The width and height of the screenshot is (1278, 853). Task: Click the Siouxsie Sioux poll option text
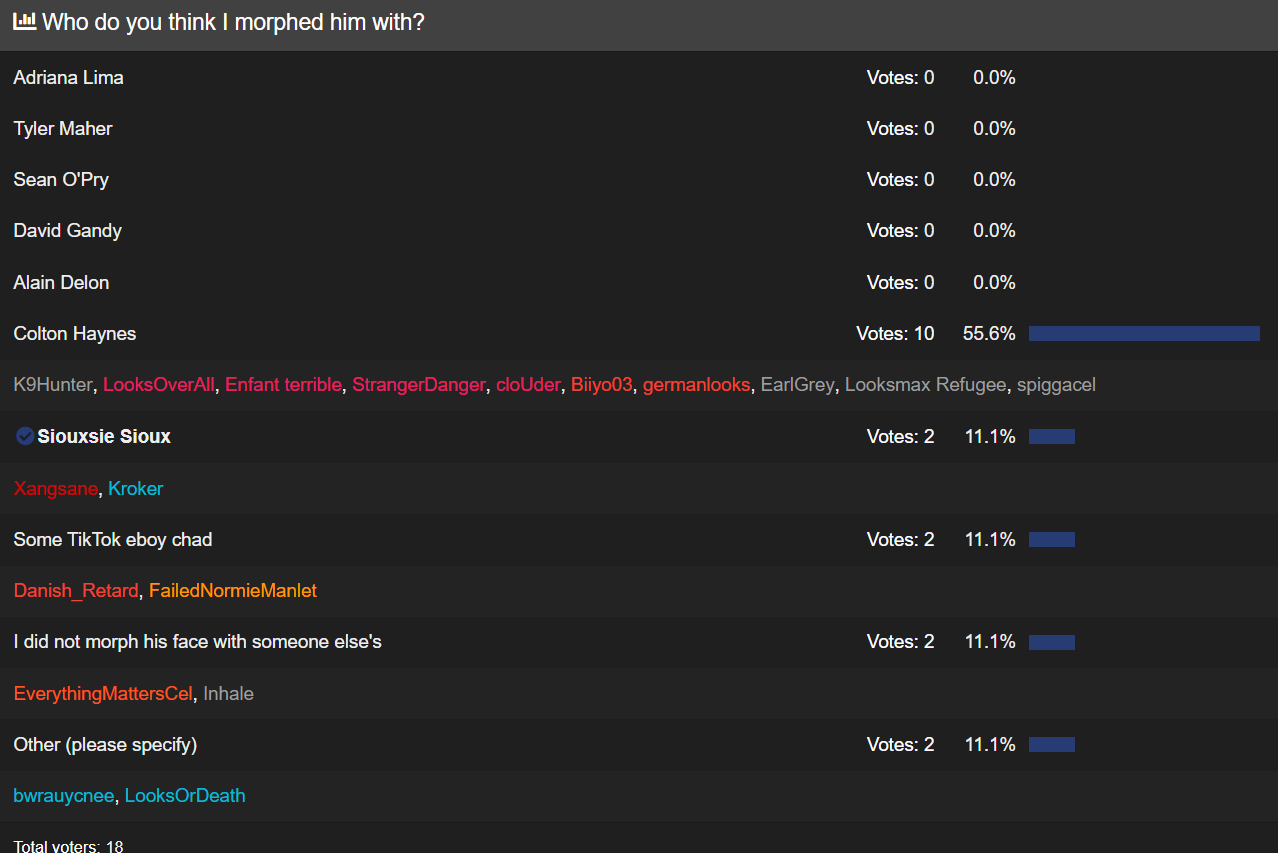pos(104,436)
